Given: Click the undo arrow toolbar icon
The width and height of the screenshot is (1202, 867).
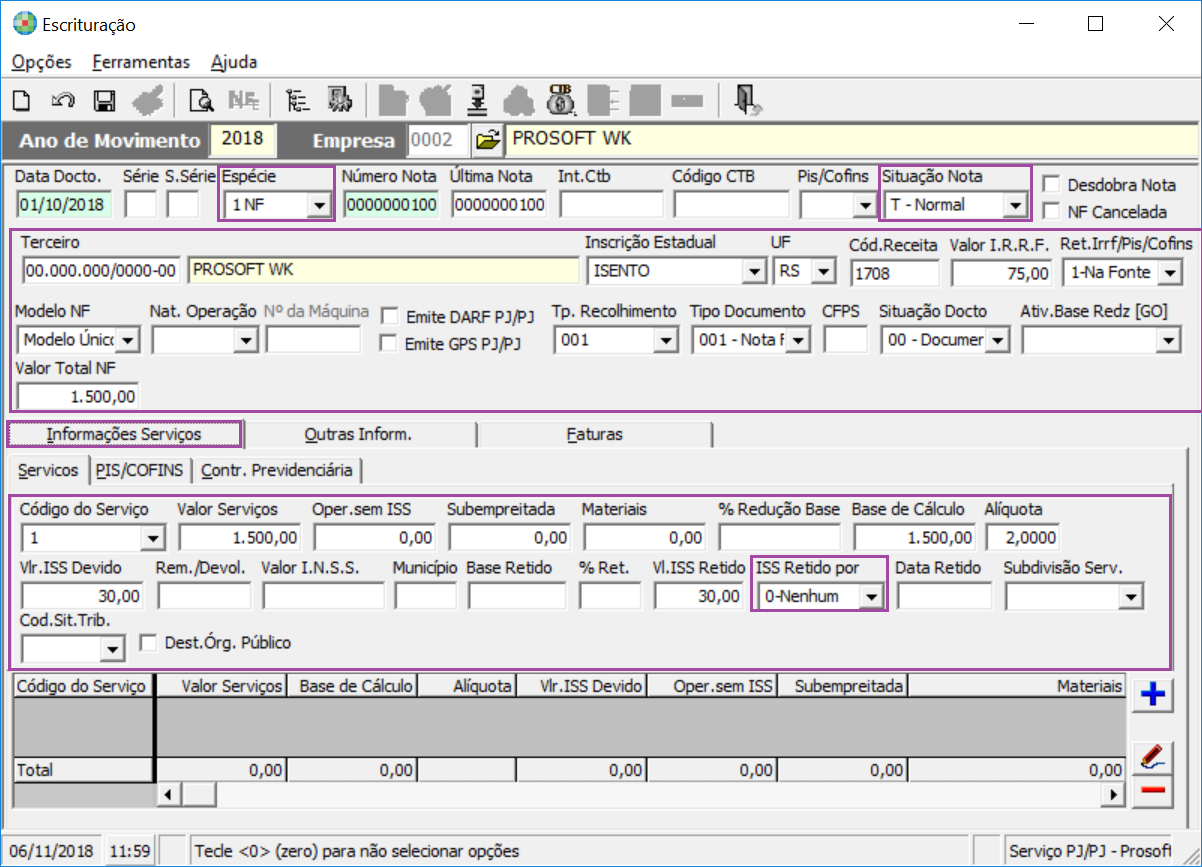Looking at the screenshot, I should click(63, 100).
